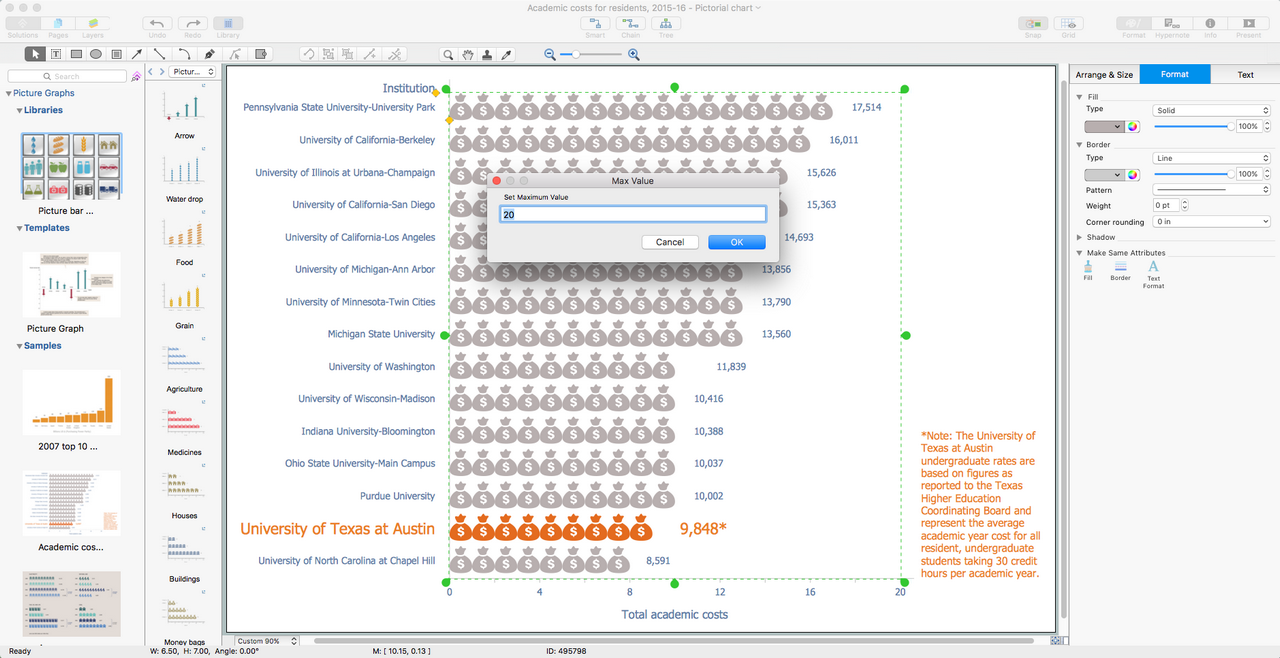Toggle the Grid visibility button
Image resolution: width=1280 pixels, height=658 pixels.
1068,24
